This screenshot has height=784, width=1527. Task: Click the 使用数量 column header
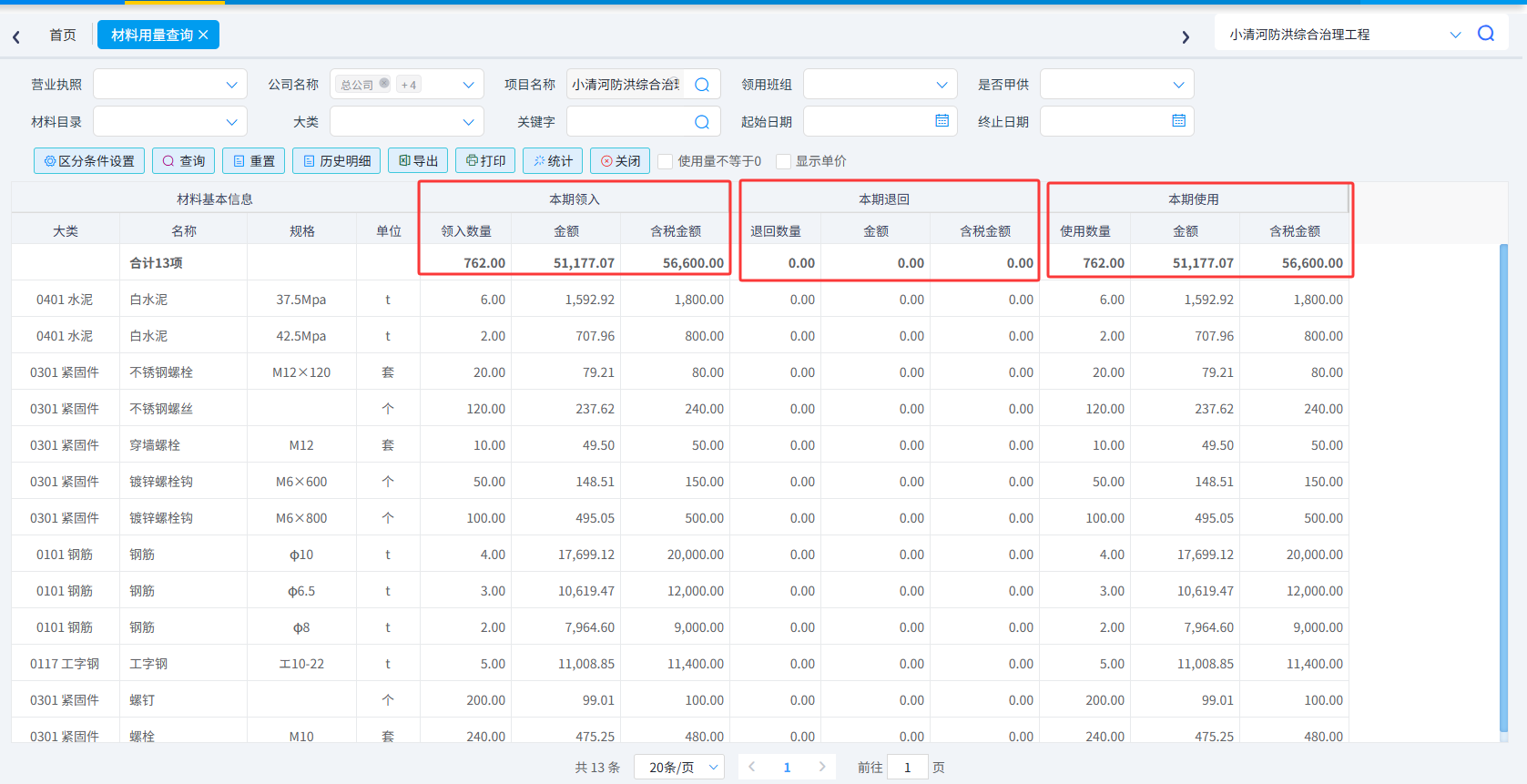click(1085, 231)
